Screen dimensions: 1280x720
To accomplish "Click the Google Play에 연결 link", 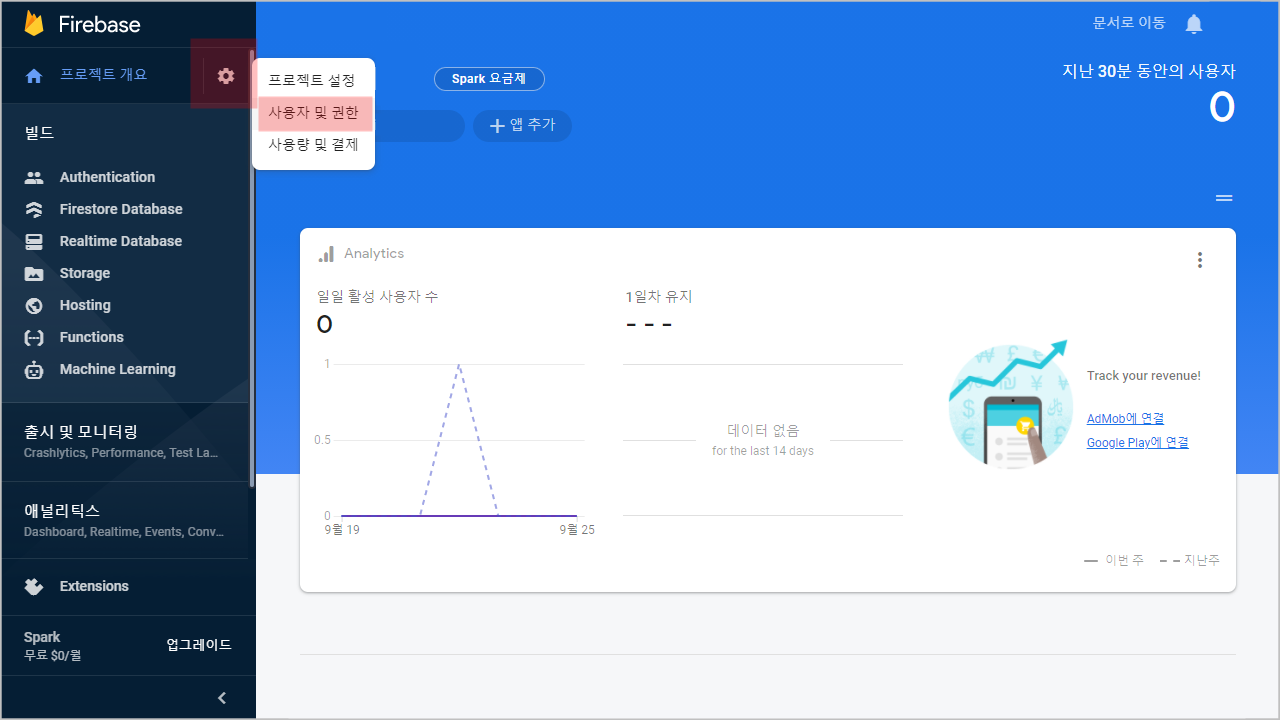I will click(1137, 443).
